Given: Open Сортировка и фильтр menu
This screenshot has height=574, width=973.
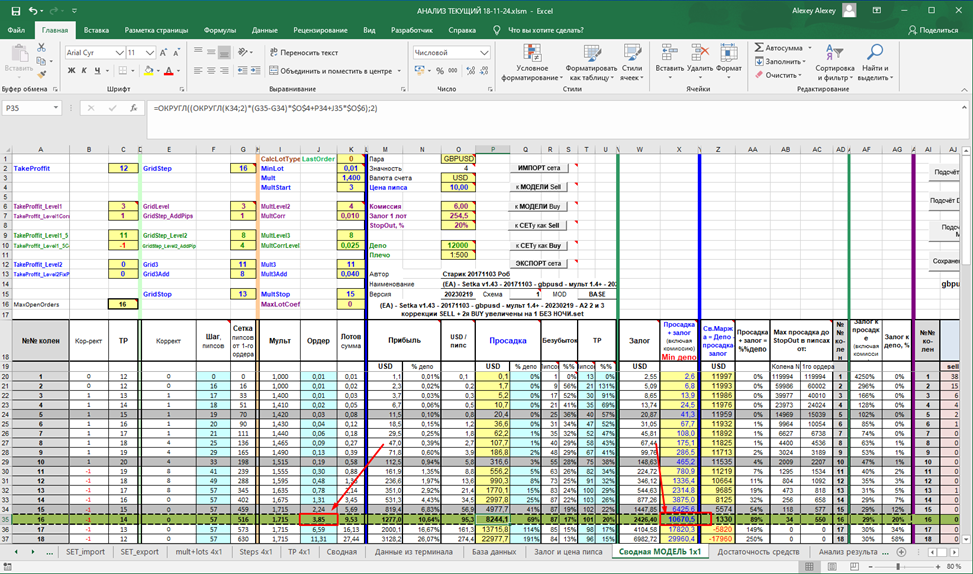Looking at the screenshot, I should click(x=835, y=63).
